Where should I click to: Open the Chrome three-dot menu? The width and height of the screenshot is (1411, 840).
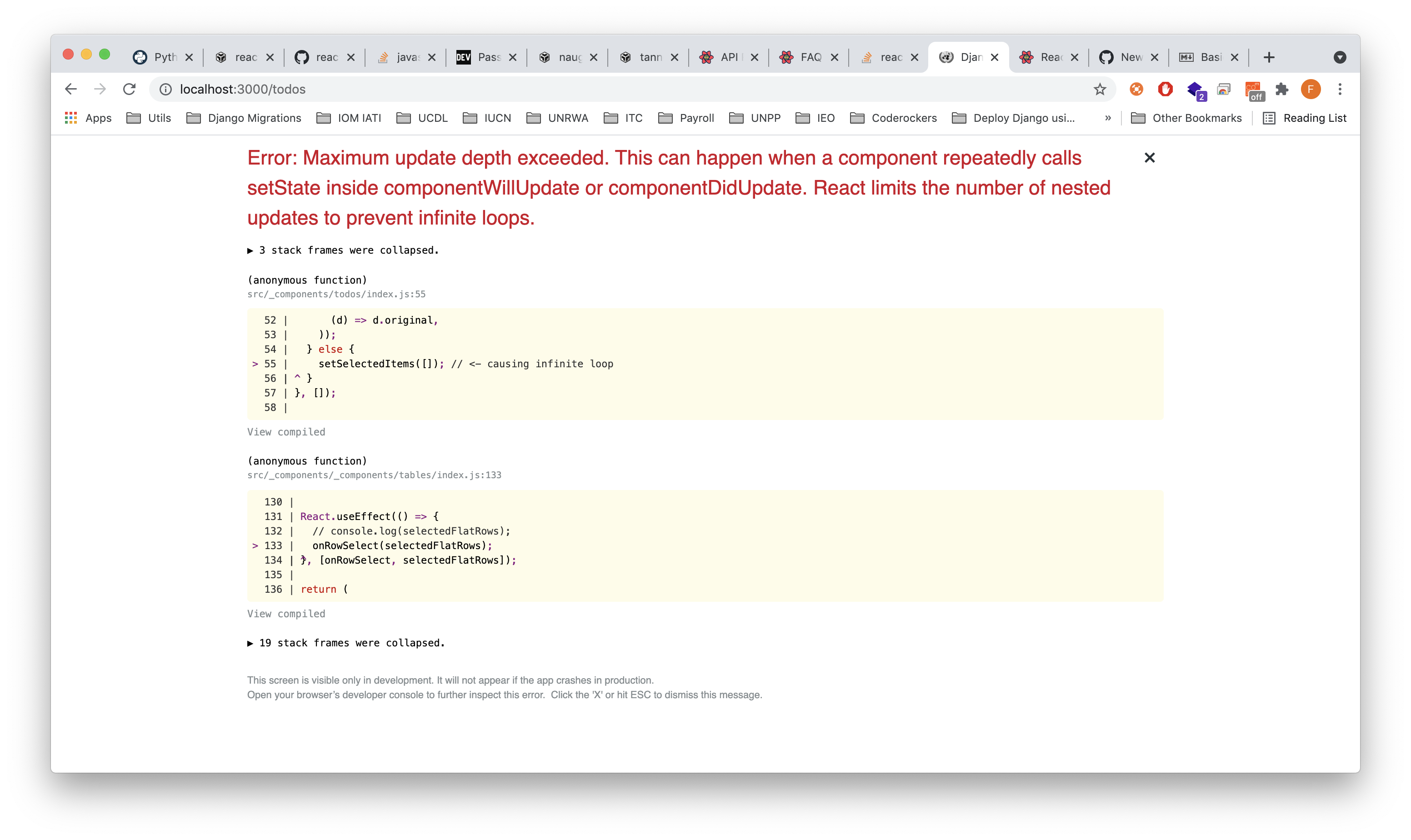[x=1340, y=89]
